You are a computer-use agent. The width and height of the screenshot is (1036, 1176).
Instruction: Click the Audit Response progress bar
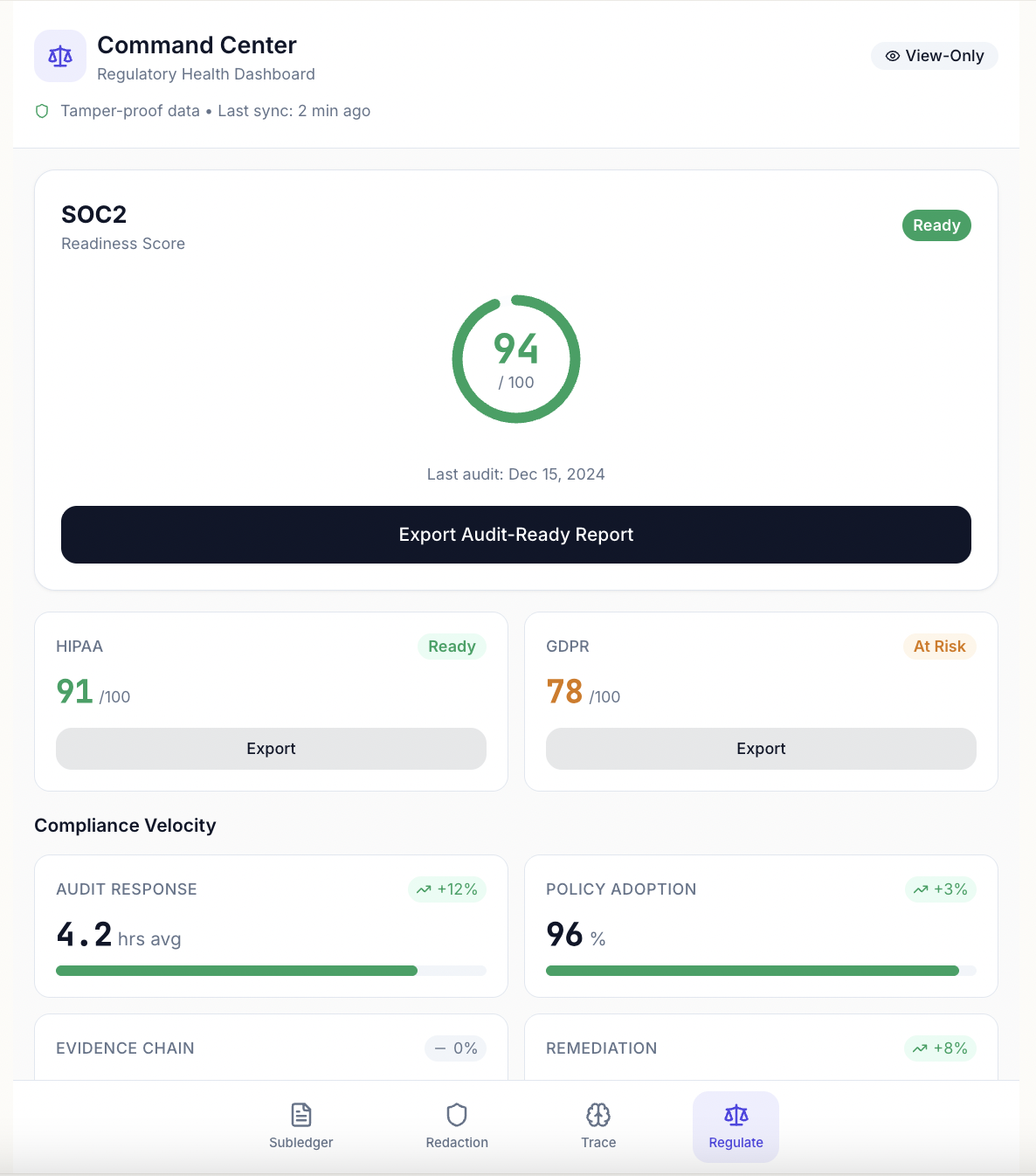pos(271,971)
